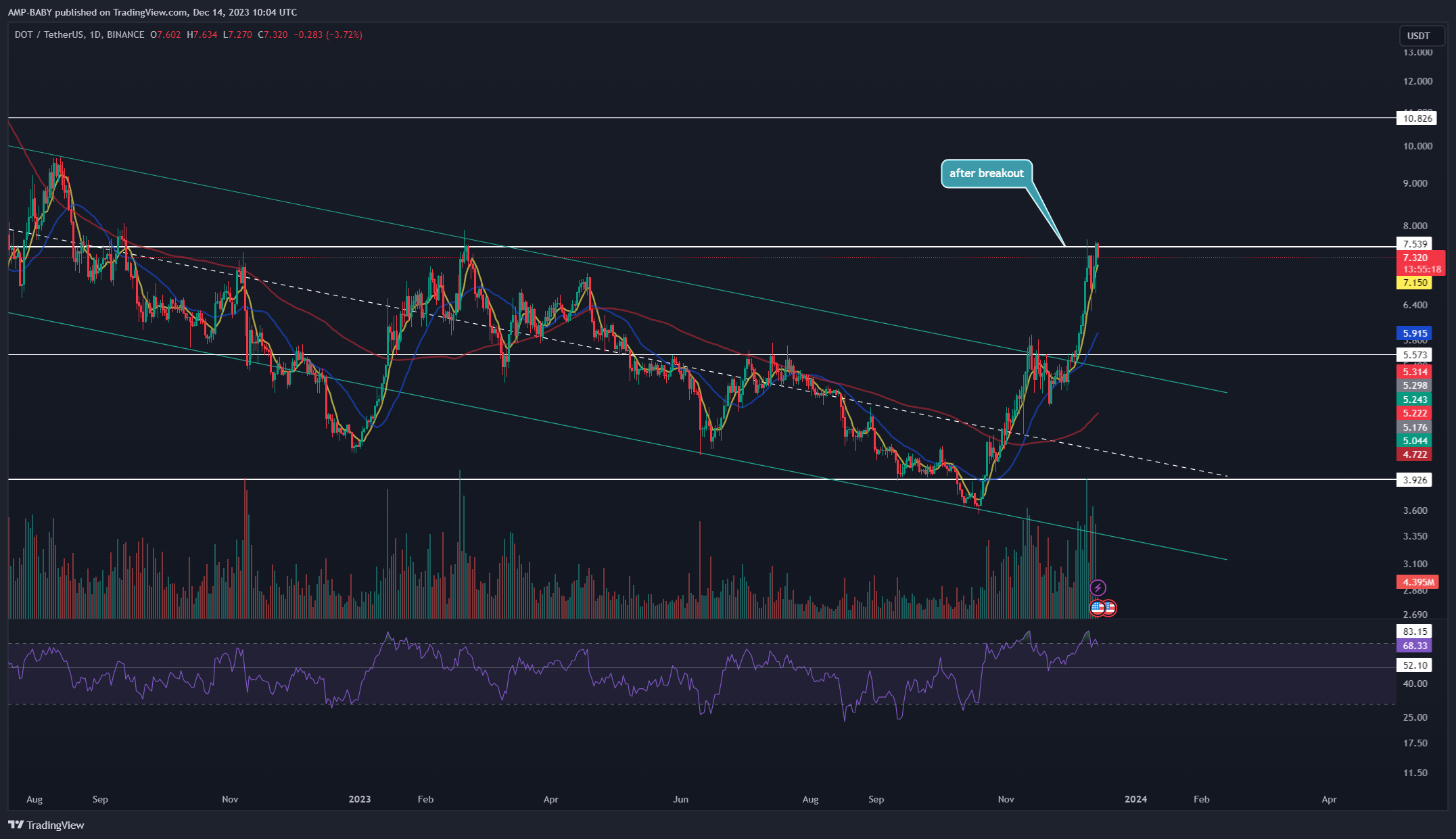Click the purple lightning event icon
Viewport: 1456px width, 839px height.
pos(1098,588)
